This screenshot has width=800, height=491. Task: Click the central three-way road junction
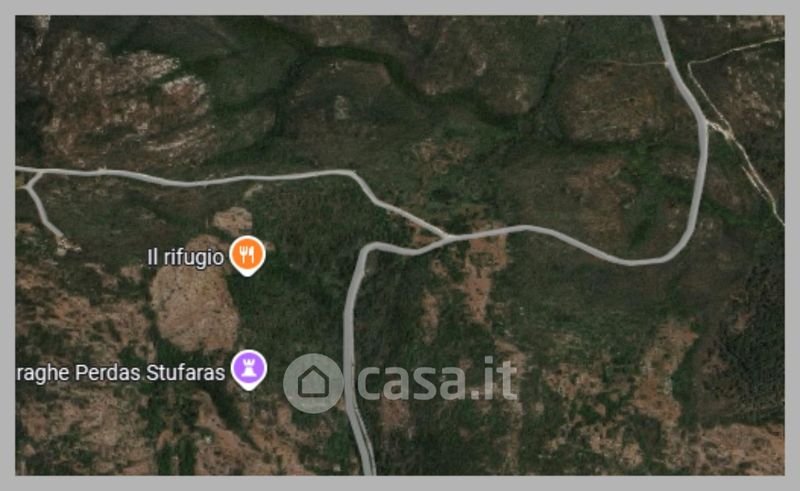coord(448,237)
